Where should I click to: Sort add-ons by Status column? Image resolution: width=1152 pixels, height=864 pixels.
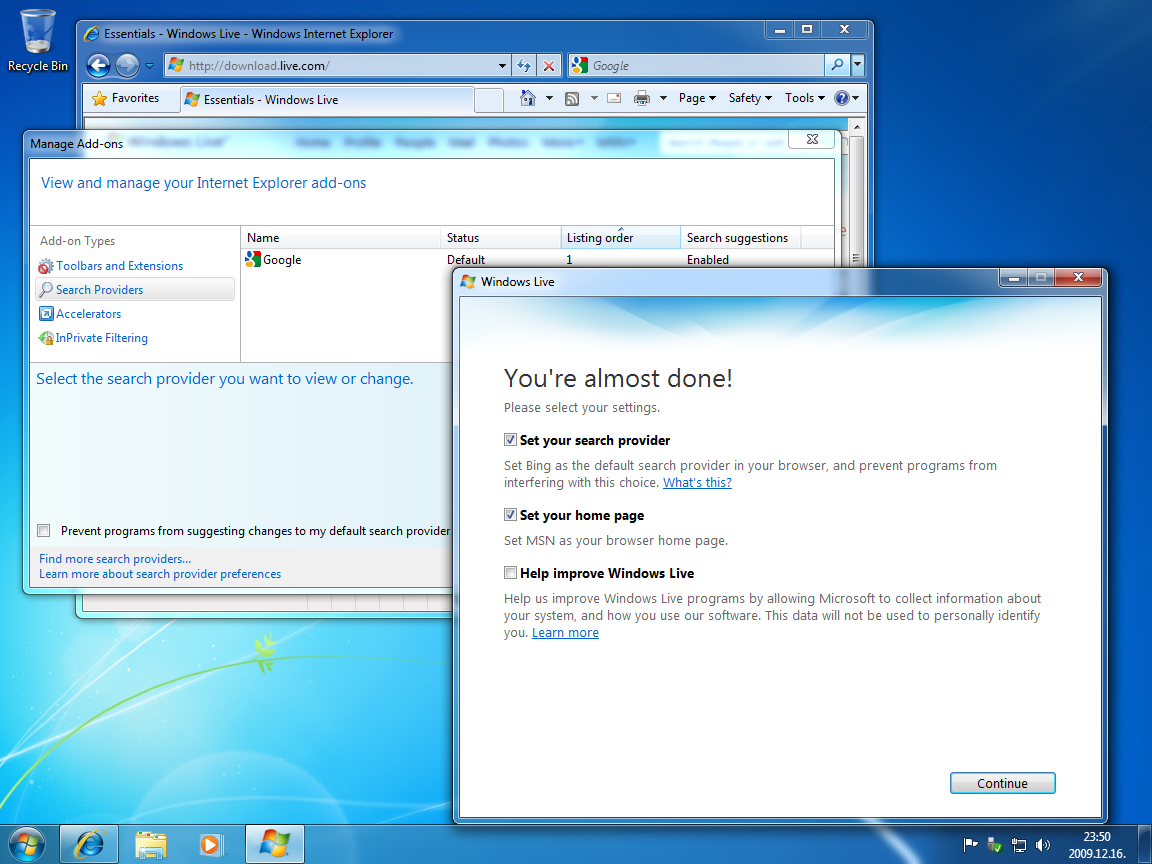[x=500, y=238]
